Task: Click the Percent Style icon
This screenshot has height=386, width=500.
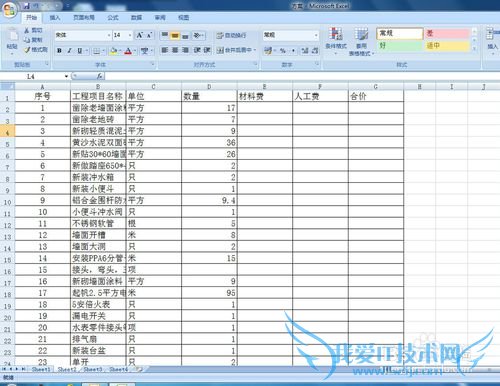Action: pos(283,51)
